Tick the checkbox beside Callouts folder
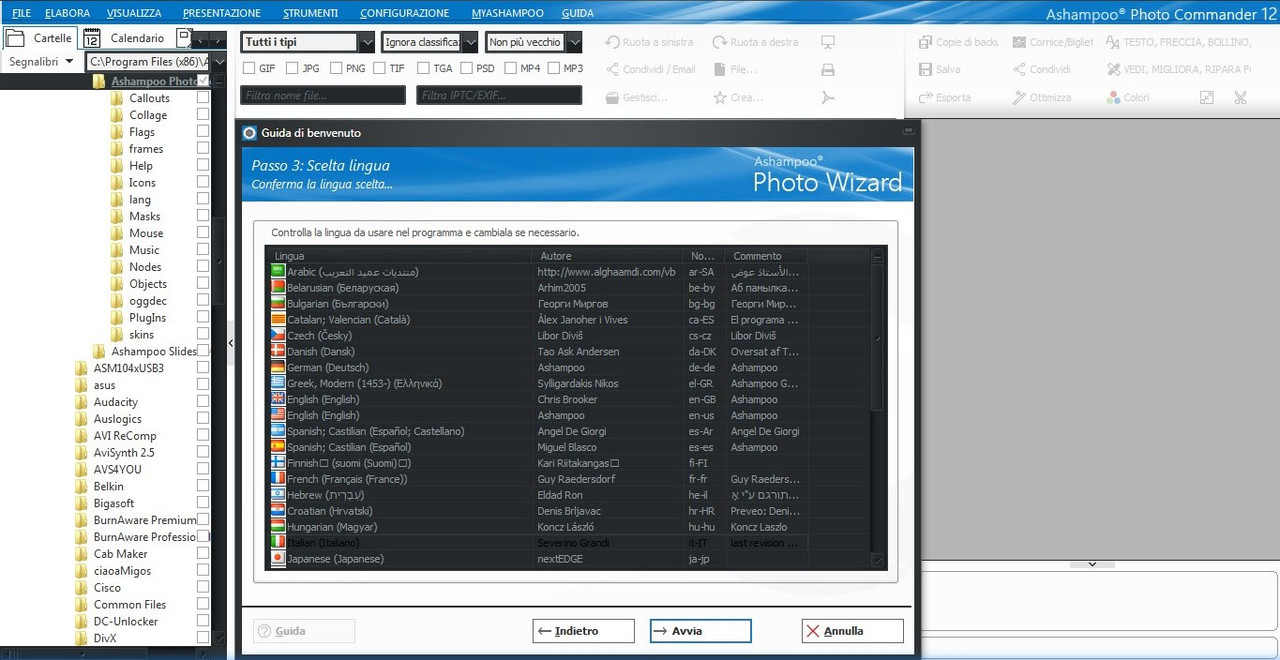Image resolution: width=1280 pixels, height=660 pixels. coord(203,98)
